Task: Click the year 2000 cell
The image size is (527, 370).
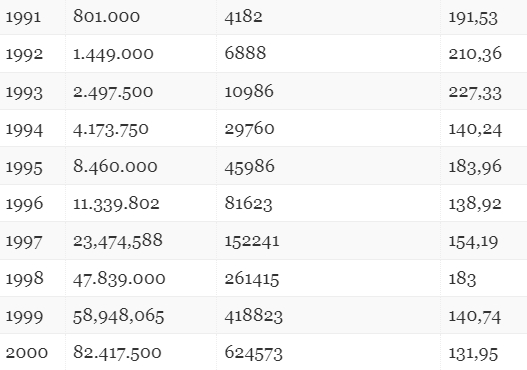Action: click(x=27, y=353)
